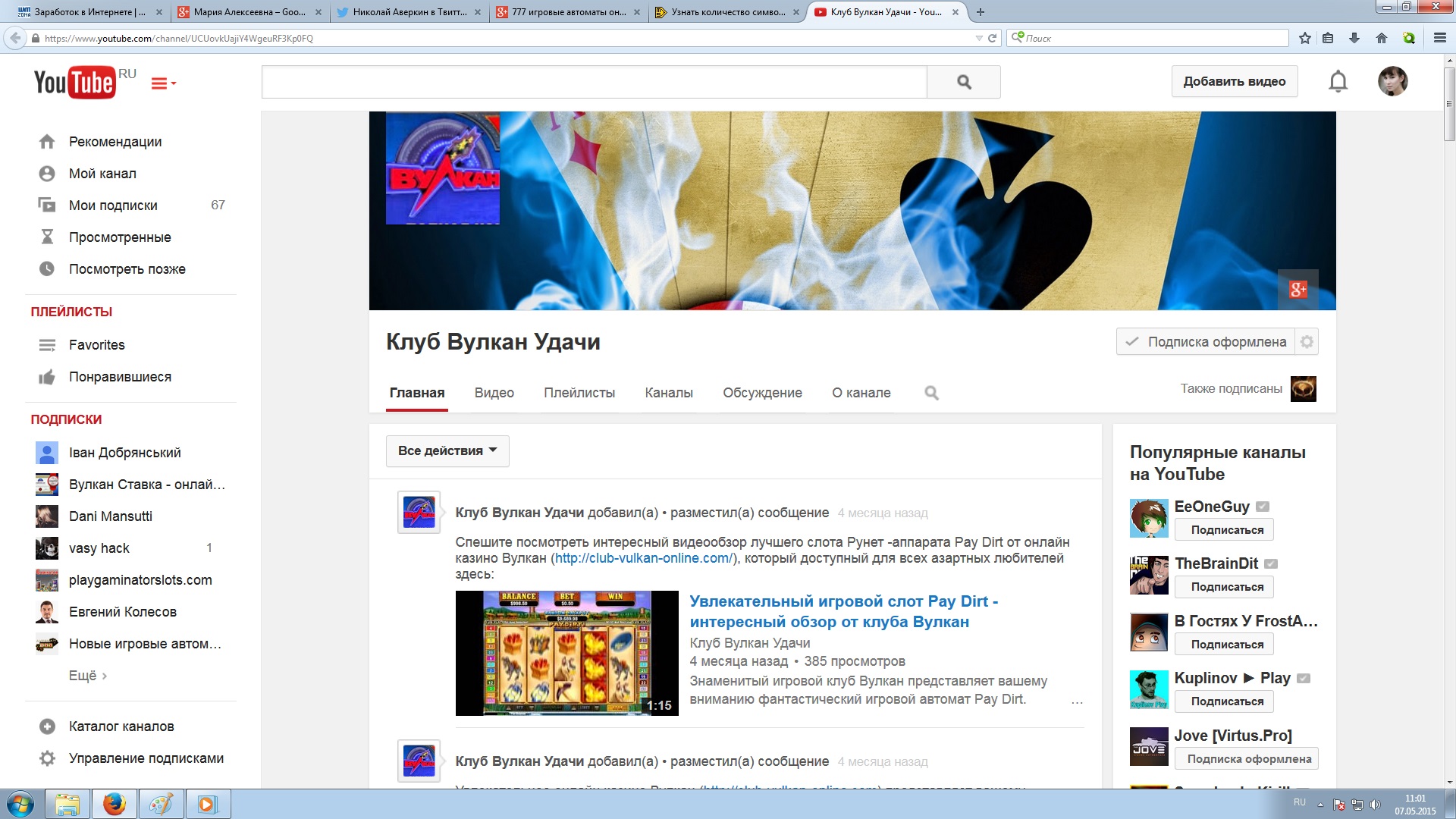Unsubscribe from the Jove [Virtus.Pro] channel
The image size is (1456, 819).
pos(1248,759)
